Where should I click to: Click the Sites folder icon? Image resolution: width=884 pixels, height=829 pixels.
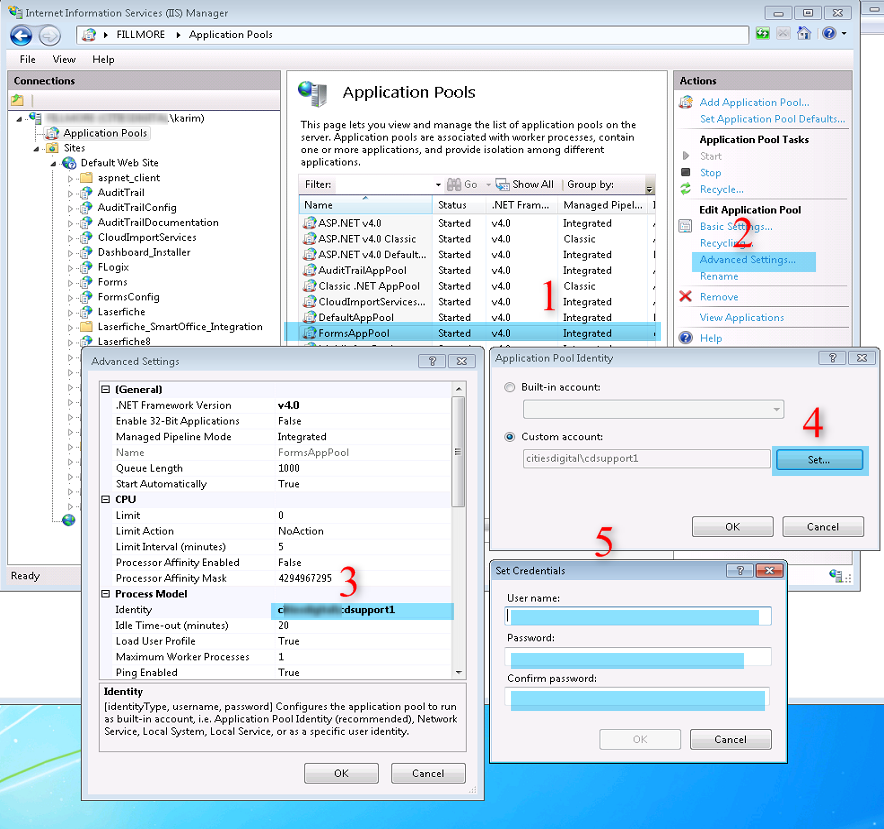(52, 148)
